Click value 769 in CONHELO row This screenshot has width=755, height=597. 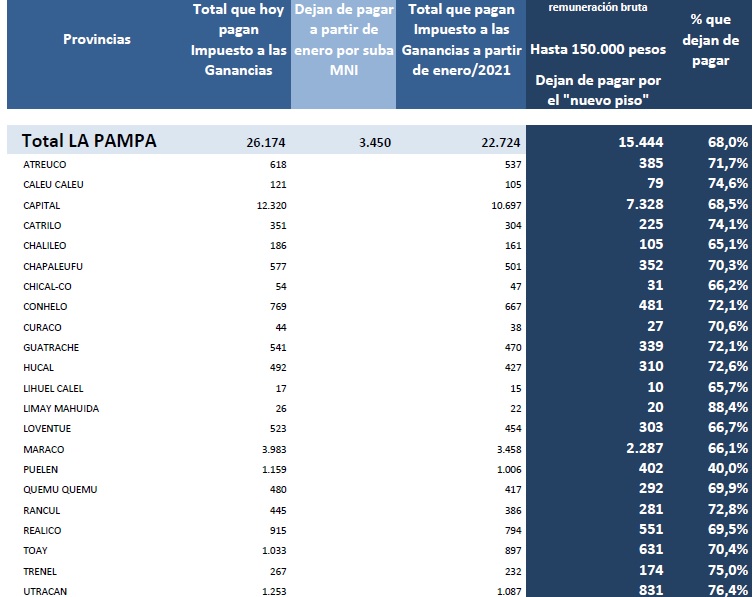pos(278,307)
